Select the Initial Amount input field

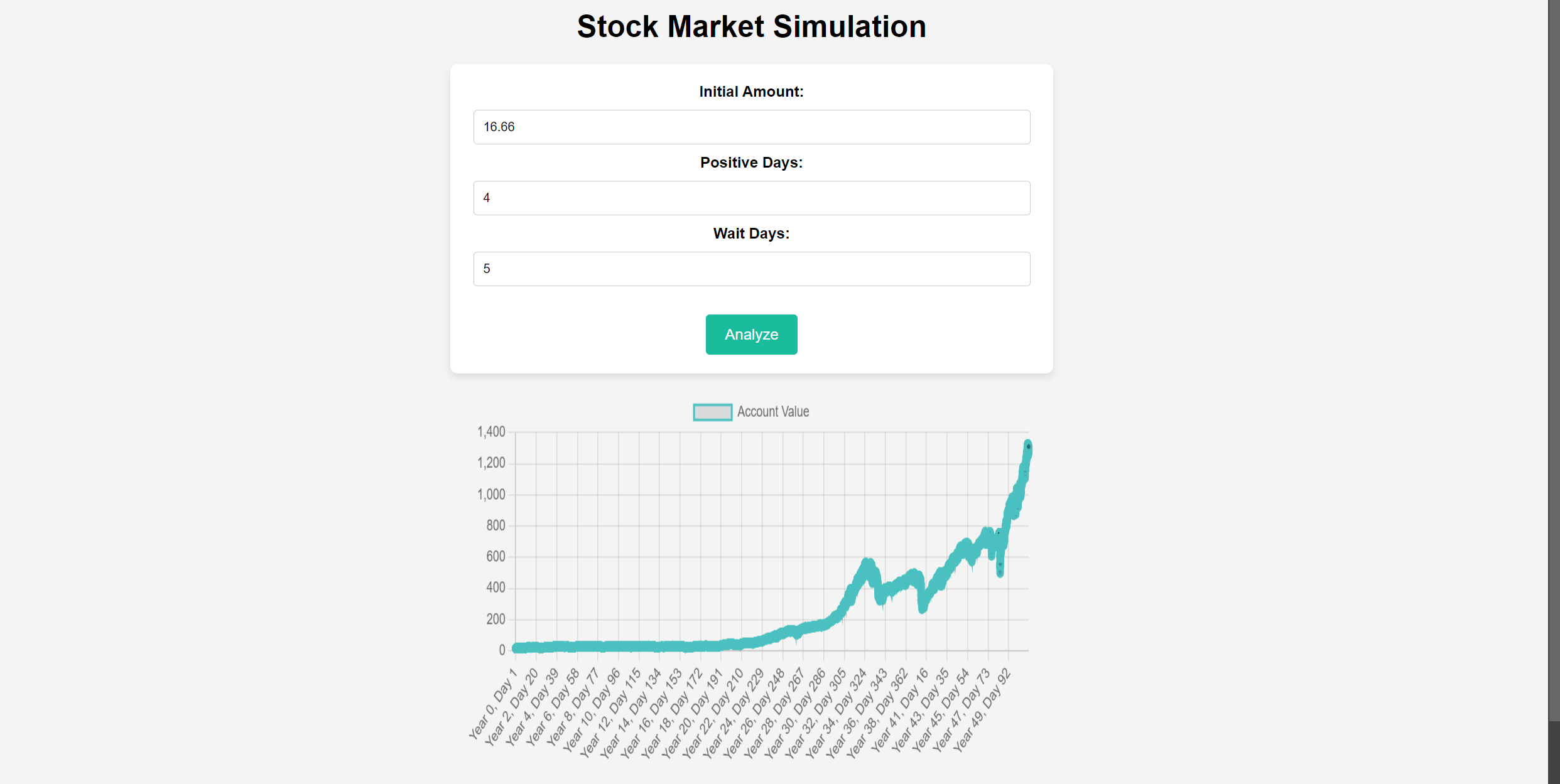pos(751,127)
